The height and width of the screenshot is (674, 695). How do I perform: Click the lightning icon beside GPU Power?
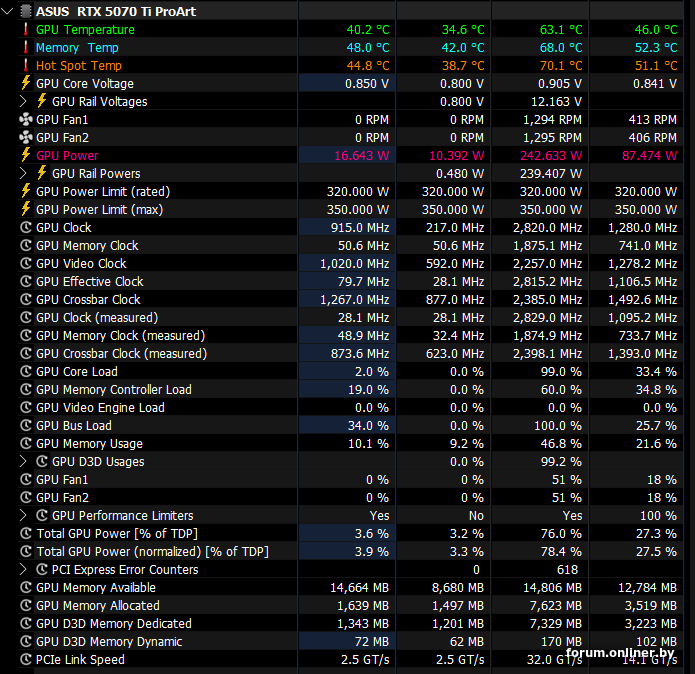click(x=26, y=155)
